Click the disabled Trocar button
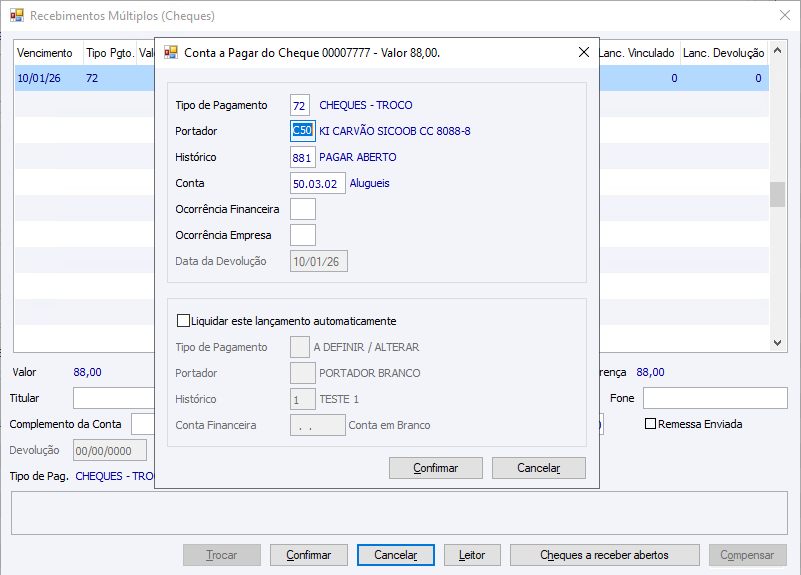Viewport: 801px width, 575px height. click(222, 555)
